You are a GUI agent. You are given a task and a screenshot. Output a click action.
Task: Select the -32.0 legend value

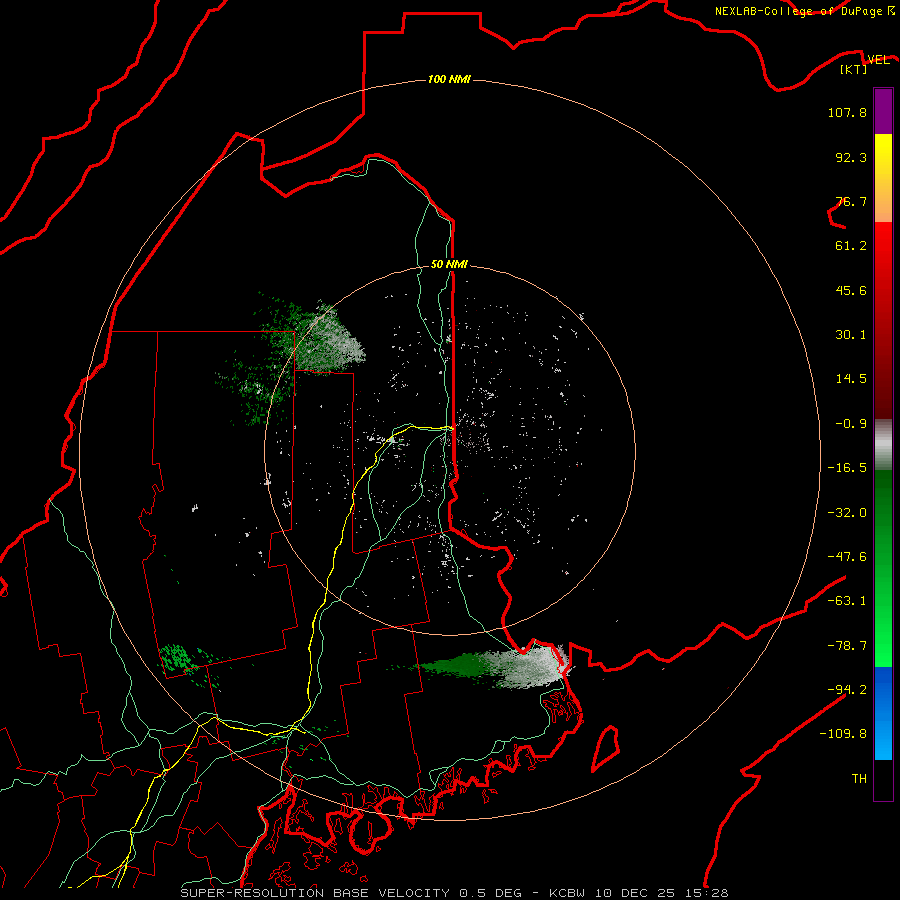[x=847, y=513]
